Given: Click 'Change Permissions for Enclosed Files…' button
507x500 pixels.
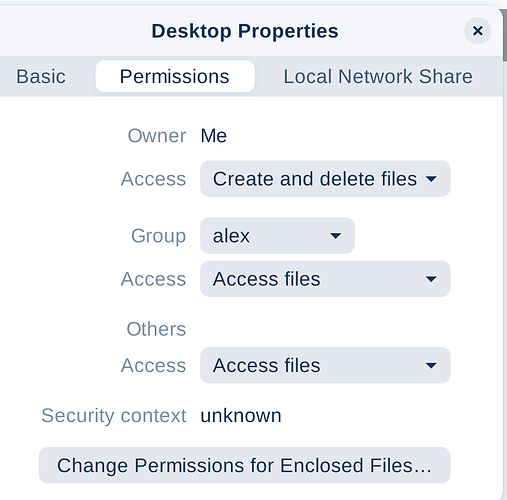Looking at the screenshot, I should 244,465.
